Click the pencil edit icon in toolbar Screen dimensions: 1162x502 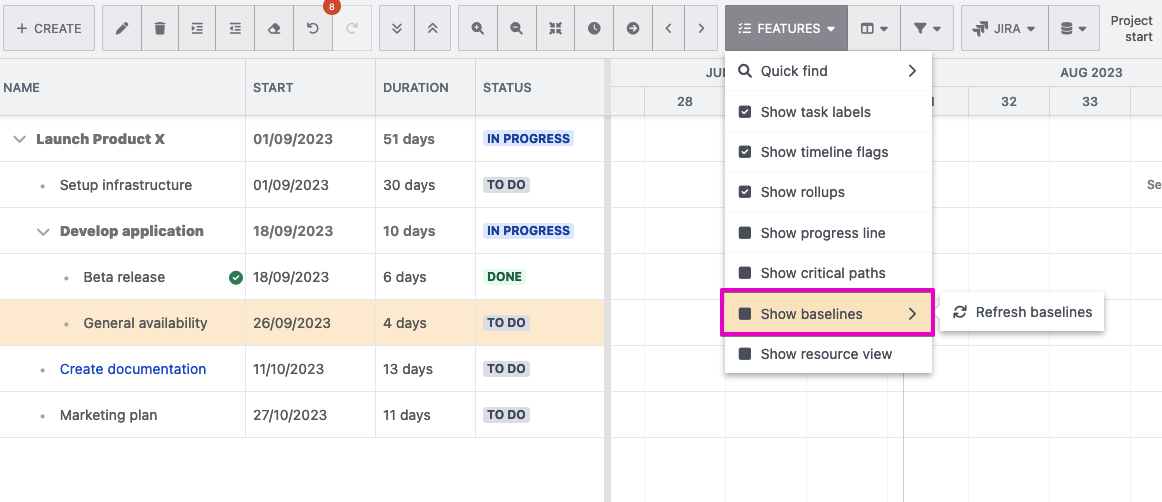[122, 29]
